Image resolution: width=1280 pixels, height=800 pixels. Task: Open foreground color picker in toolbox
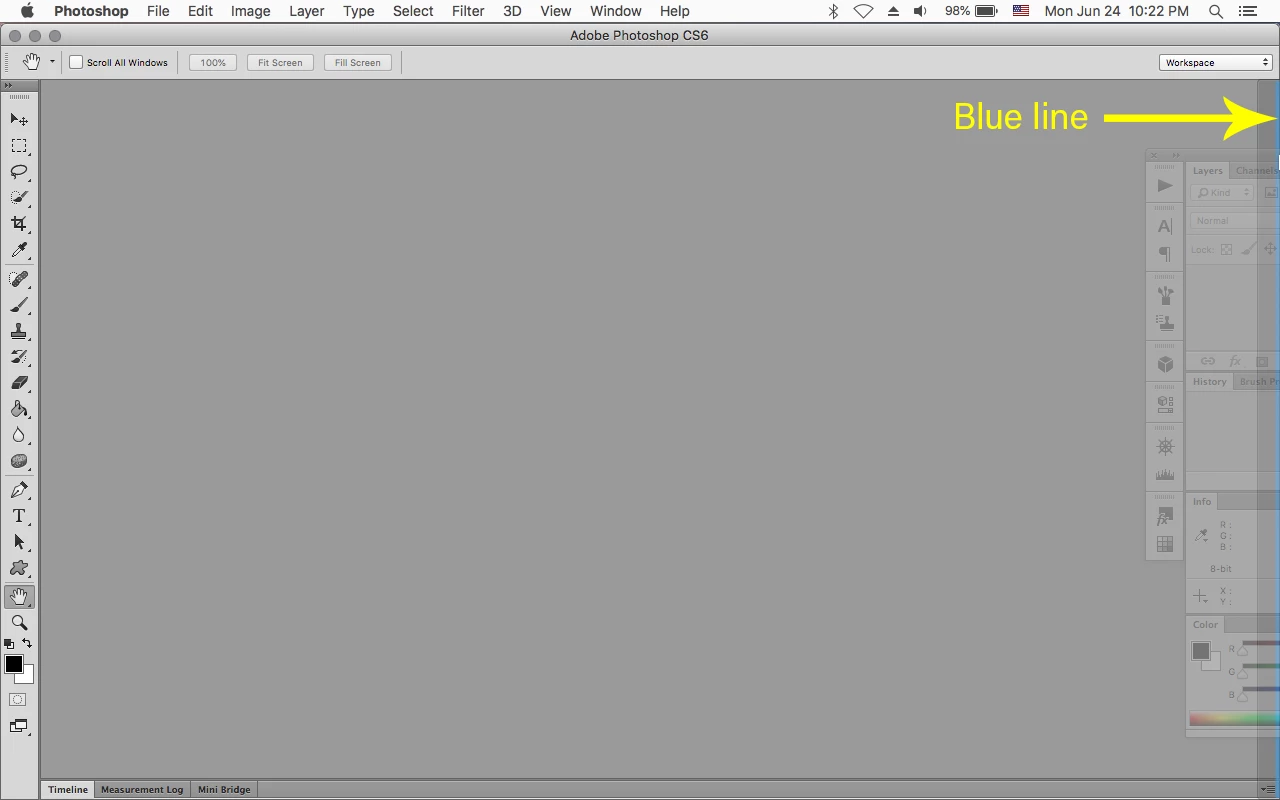point(13,664)
